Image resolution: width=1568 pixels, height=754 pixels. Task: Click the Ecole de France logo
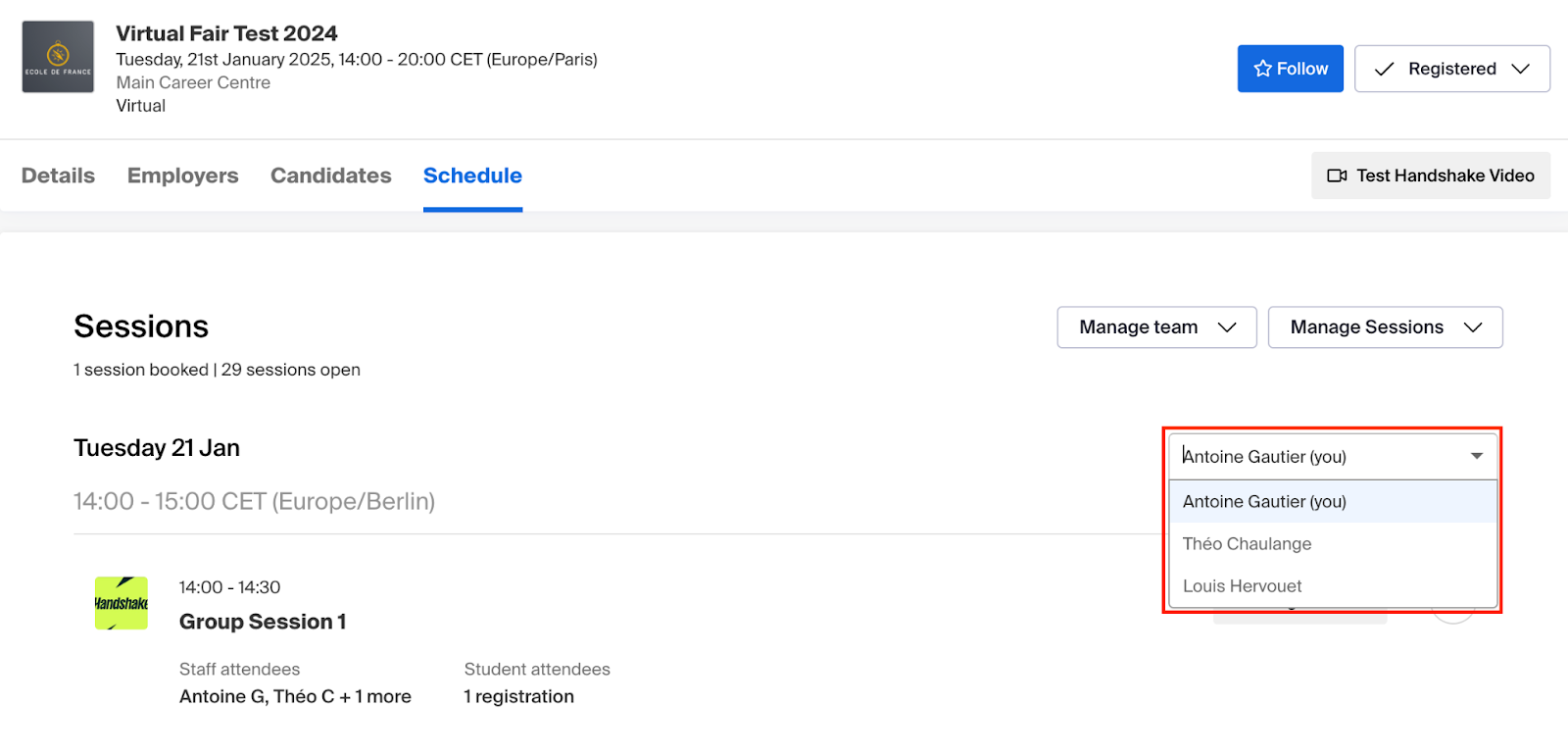pos(58,57)
